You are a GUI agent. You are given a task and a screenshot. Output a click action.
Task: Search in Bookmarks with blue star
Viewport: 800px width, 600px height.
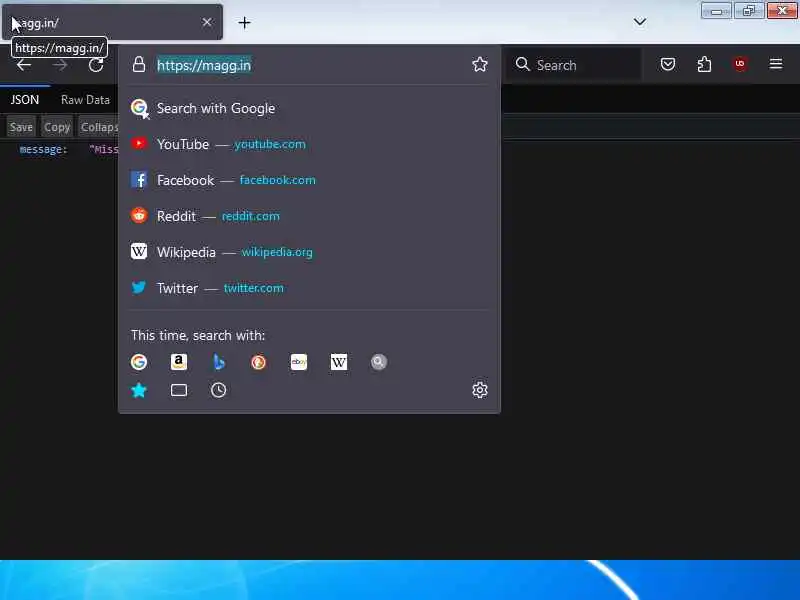(139, 390)
